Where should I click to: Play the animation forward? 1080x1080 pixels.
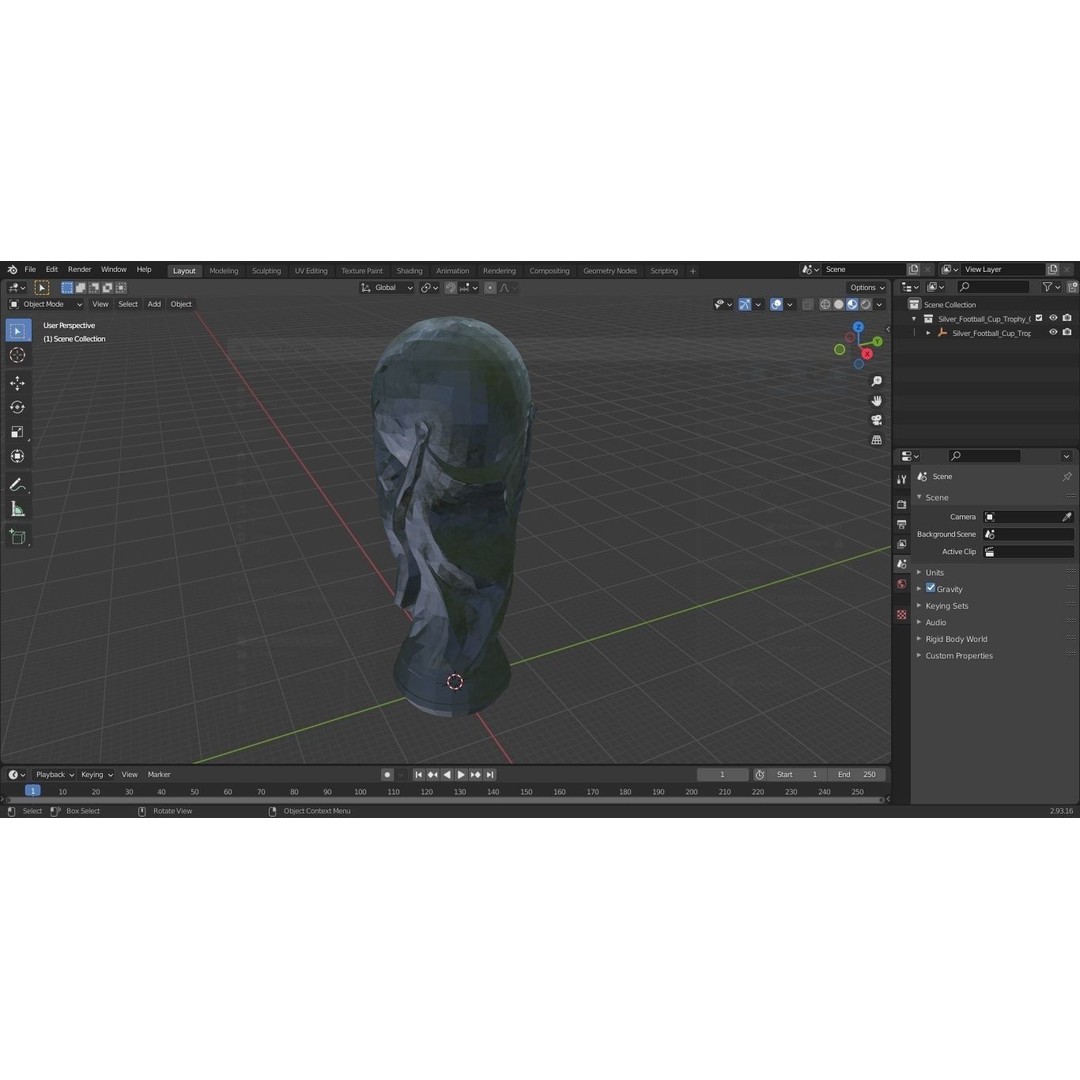tap(461, 775)
